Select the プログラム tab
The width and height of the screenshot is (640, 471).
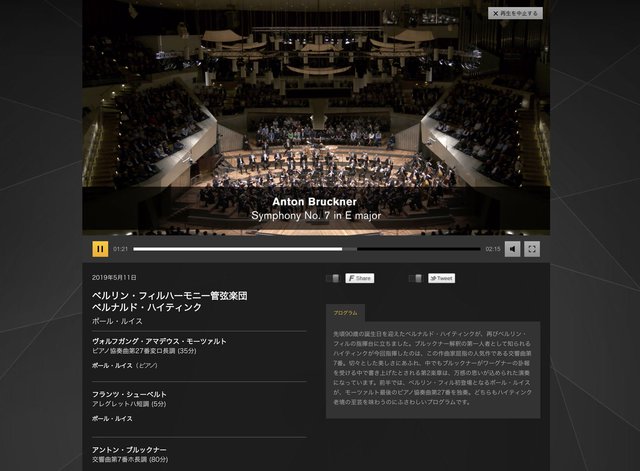tap(345, 313)
